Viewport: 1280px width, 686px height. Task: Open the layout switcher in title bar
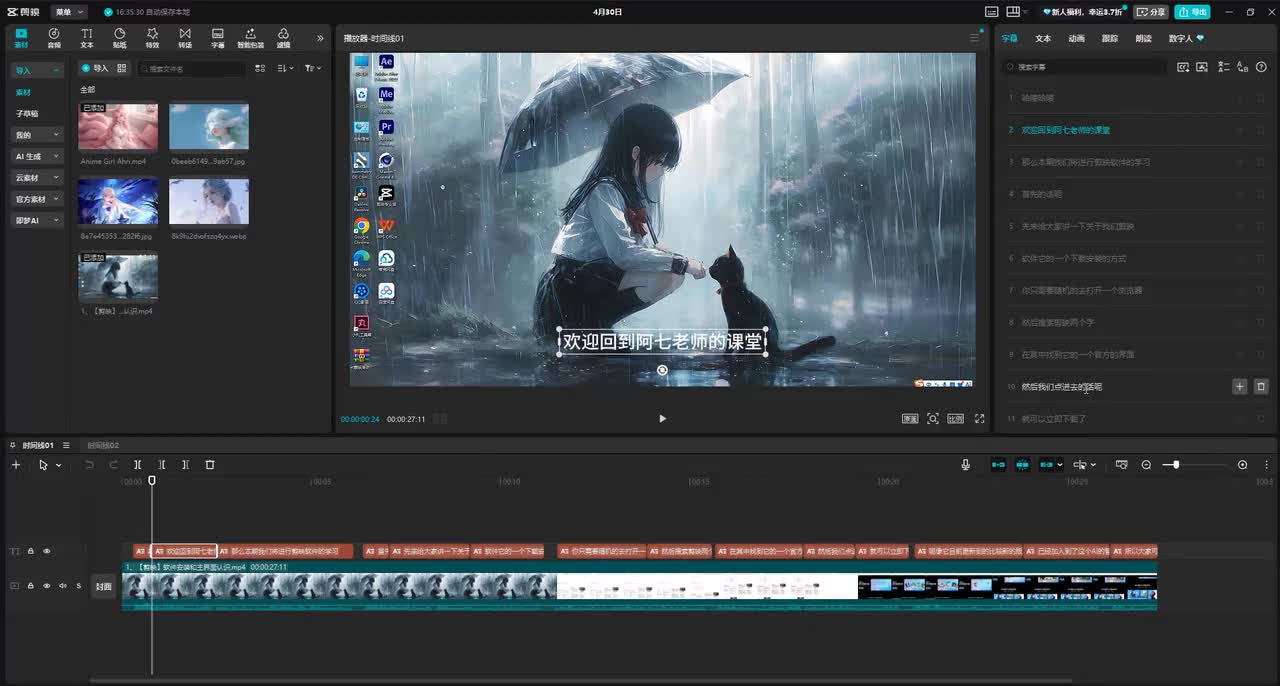tap(1017, 12)
